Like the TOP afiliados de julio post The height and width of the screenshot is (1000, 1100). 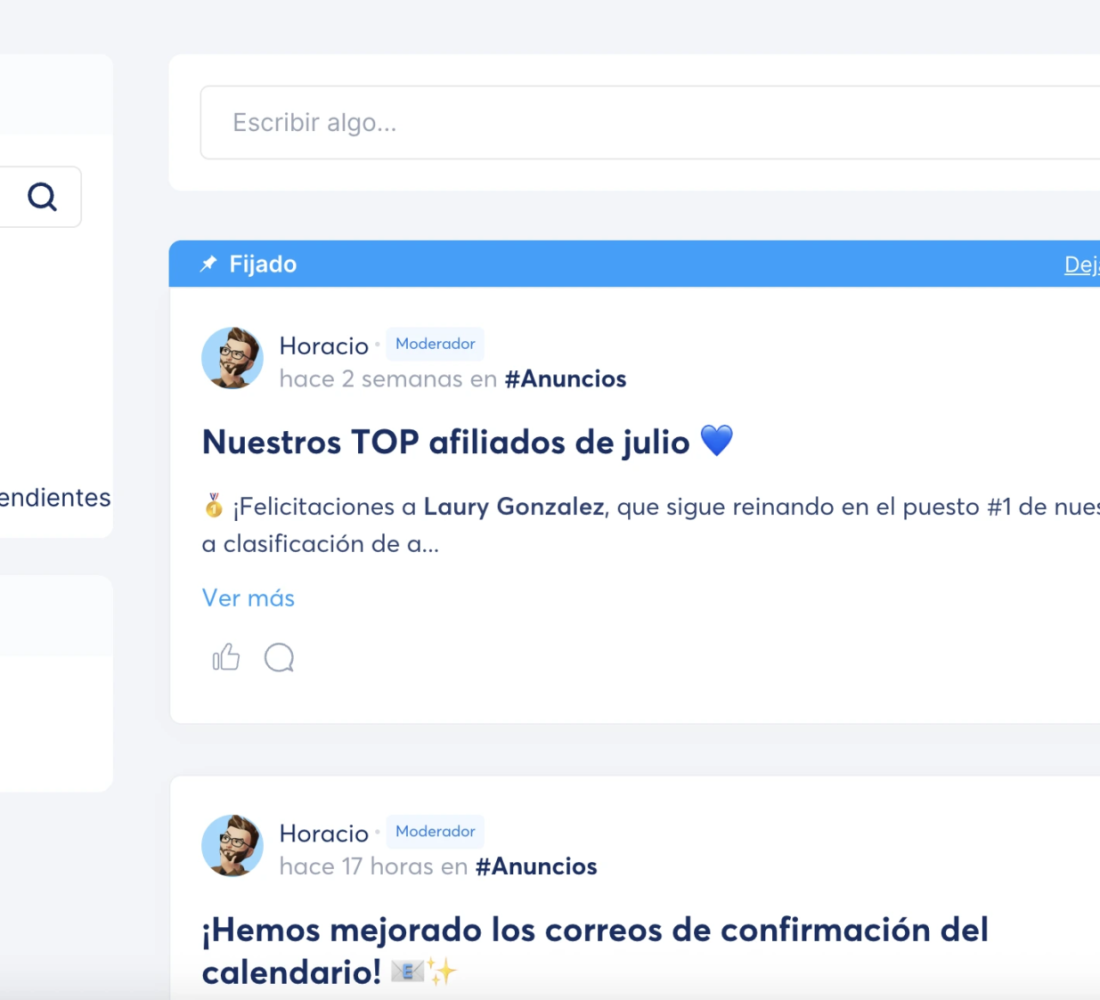tap(226, 657)
